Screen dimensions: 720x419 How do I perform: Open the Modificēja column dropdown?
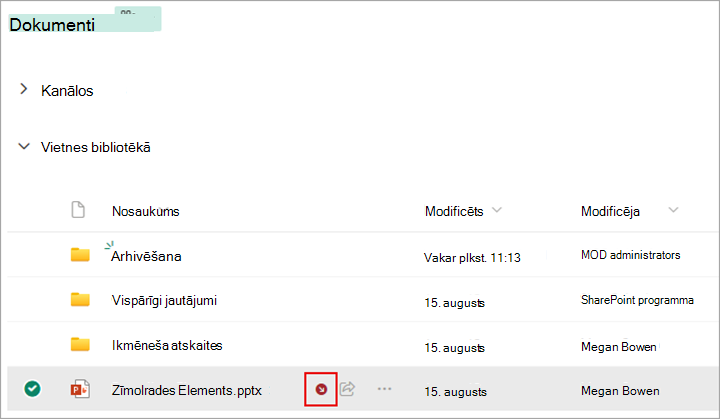(673, 210)
